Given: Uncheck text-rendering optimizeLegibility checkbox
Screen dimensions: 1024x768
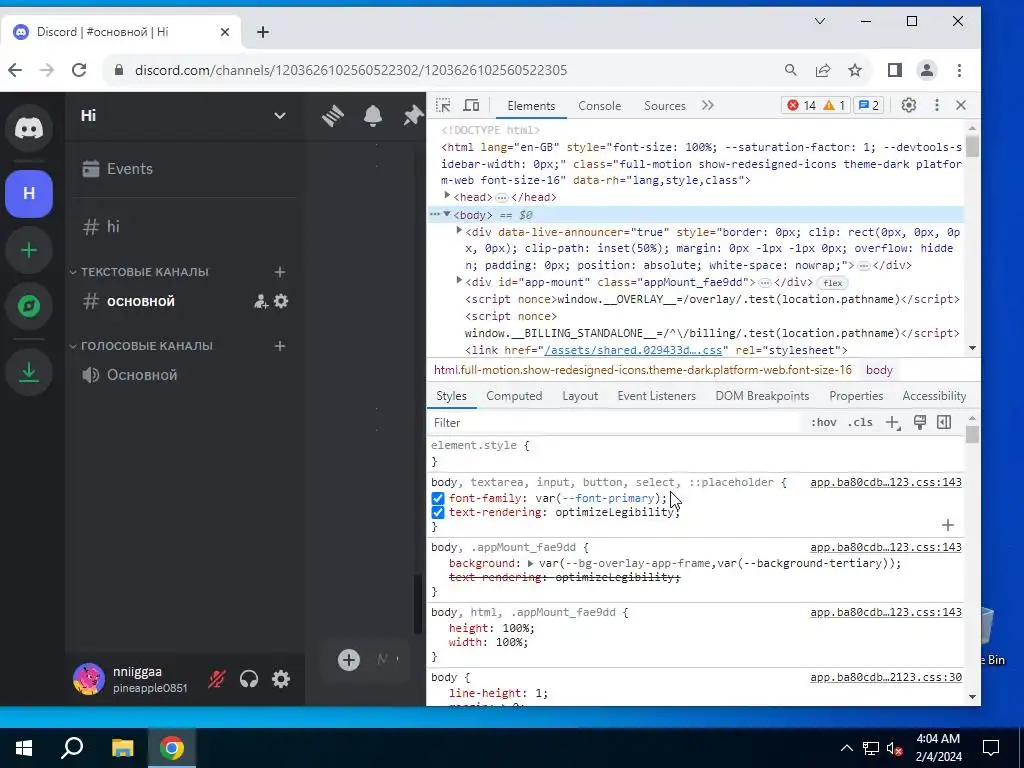Looking at the screenshot, I should [438, 513].
